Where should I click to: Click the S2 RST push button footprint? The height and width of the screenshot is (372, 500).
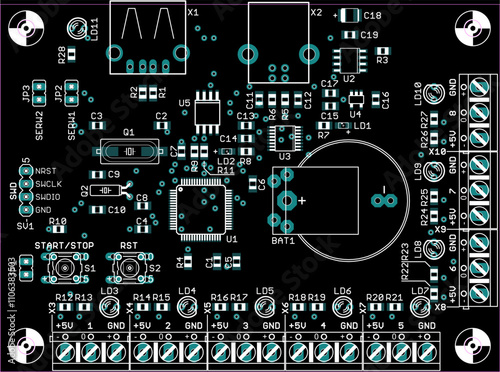(x=129, y=267)
